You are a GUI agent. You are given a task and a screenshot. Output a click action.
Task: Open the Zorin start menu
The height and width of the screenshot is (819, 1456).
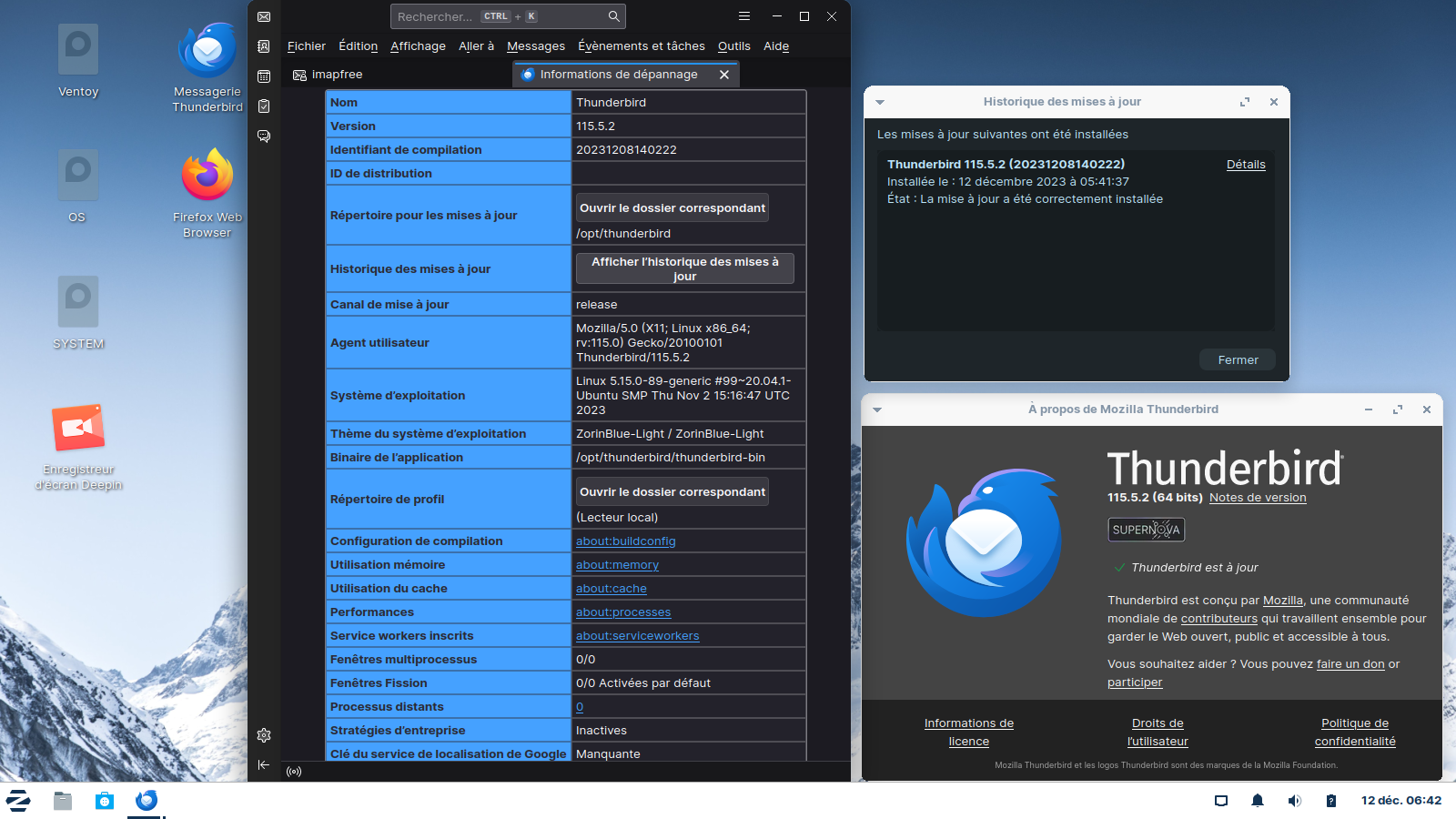(18, 801)
